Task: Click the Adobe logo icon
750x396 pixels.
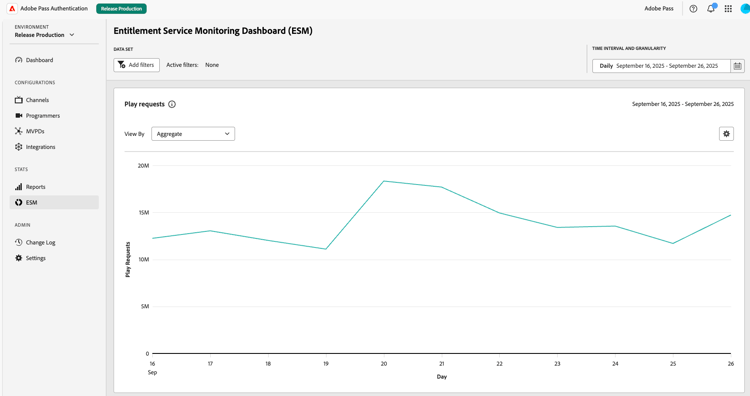Action: (x=12, y=9)
